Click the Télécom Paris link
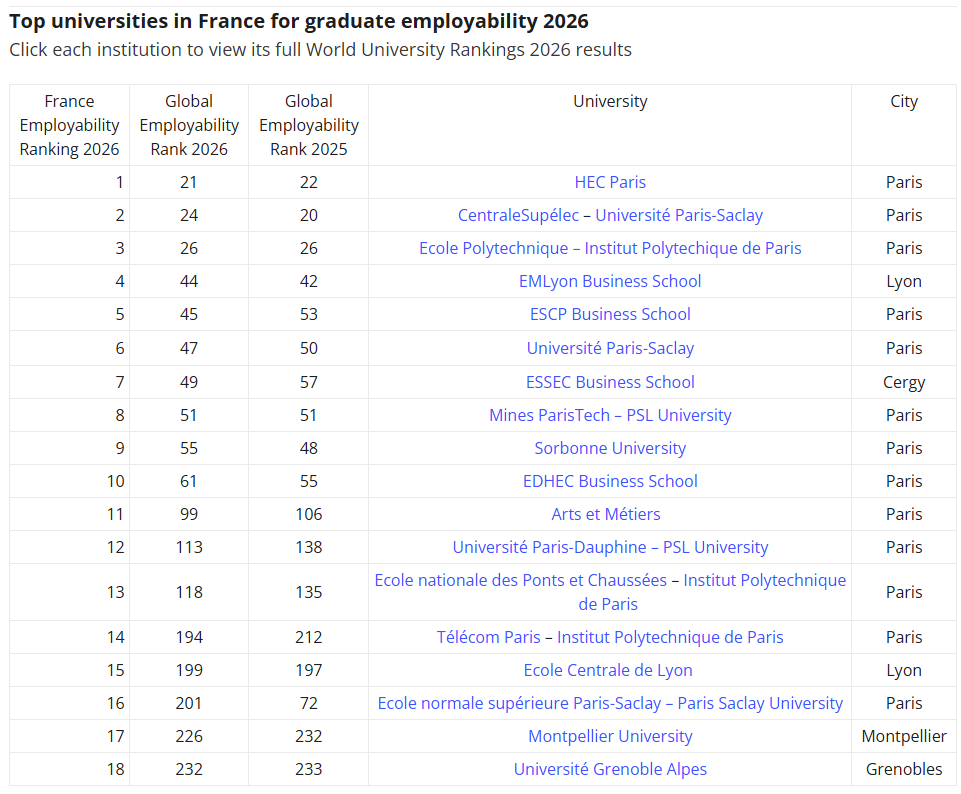The height and width of the screenshot is (794, 961). 488,637
